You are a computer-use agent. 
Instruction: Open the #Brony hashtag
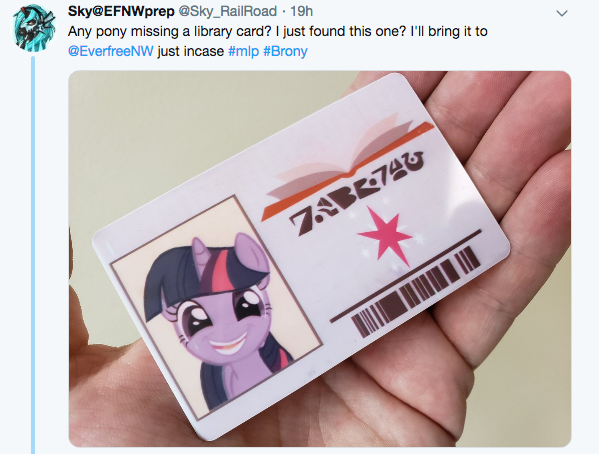click(x=285, y=51)
